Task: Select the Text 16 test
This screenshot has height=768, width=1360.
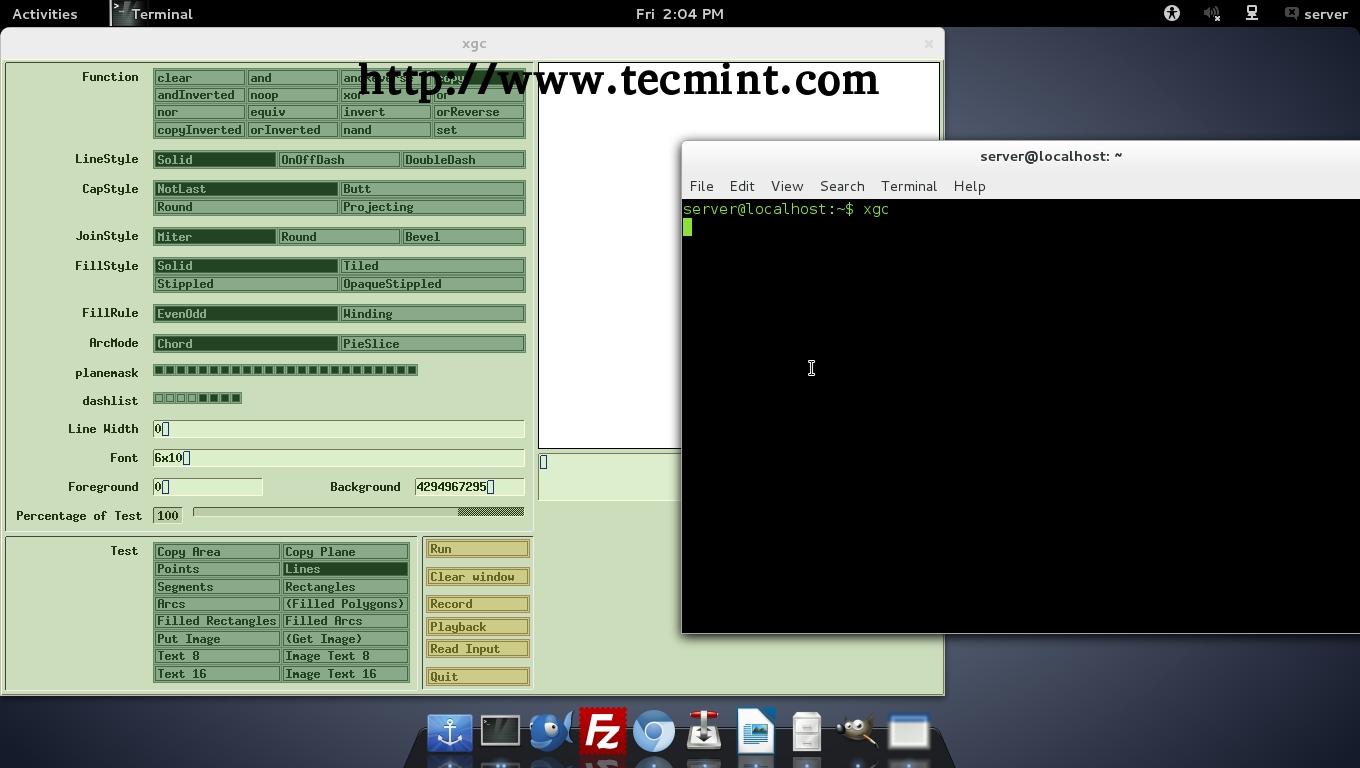Action: click(x=217, y=674)
